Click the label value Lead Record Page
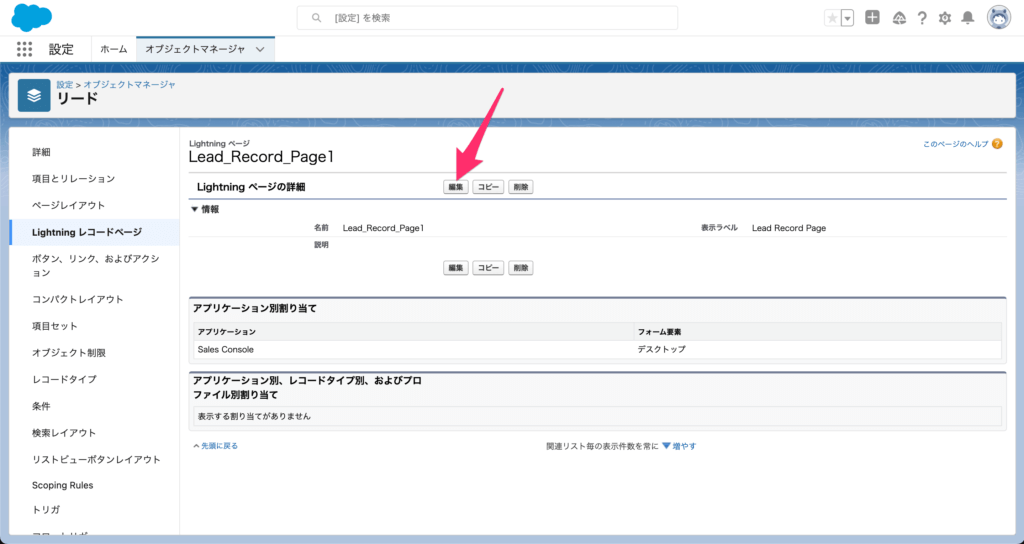 click(789, 228)
